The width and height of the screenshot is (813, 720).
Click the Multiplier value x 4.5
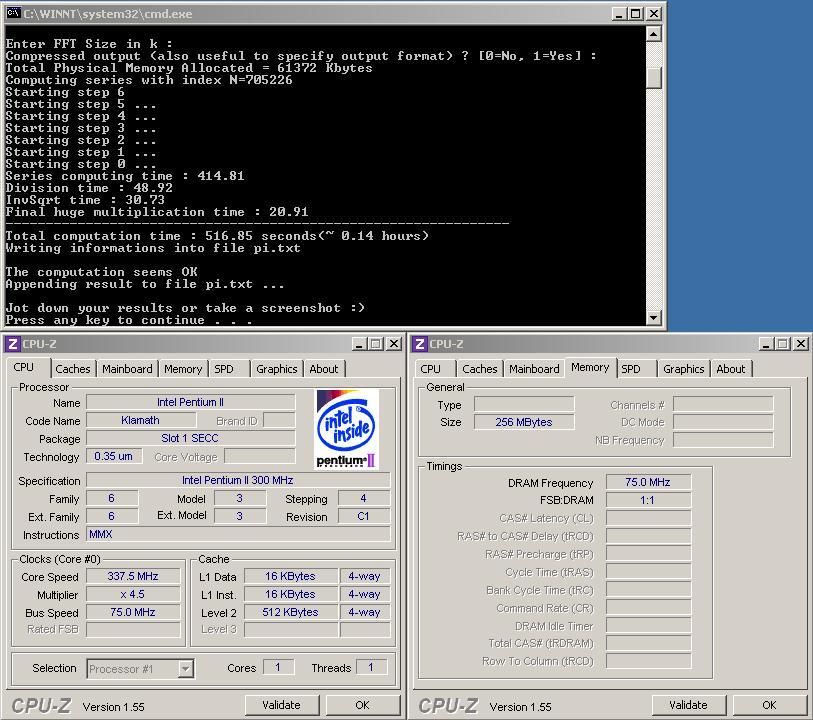133,595
